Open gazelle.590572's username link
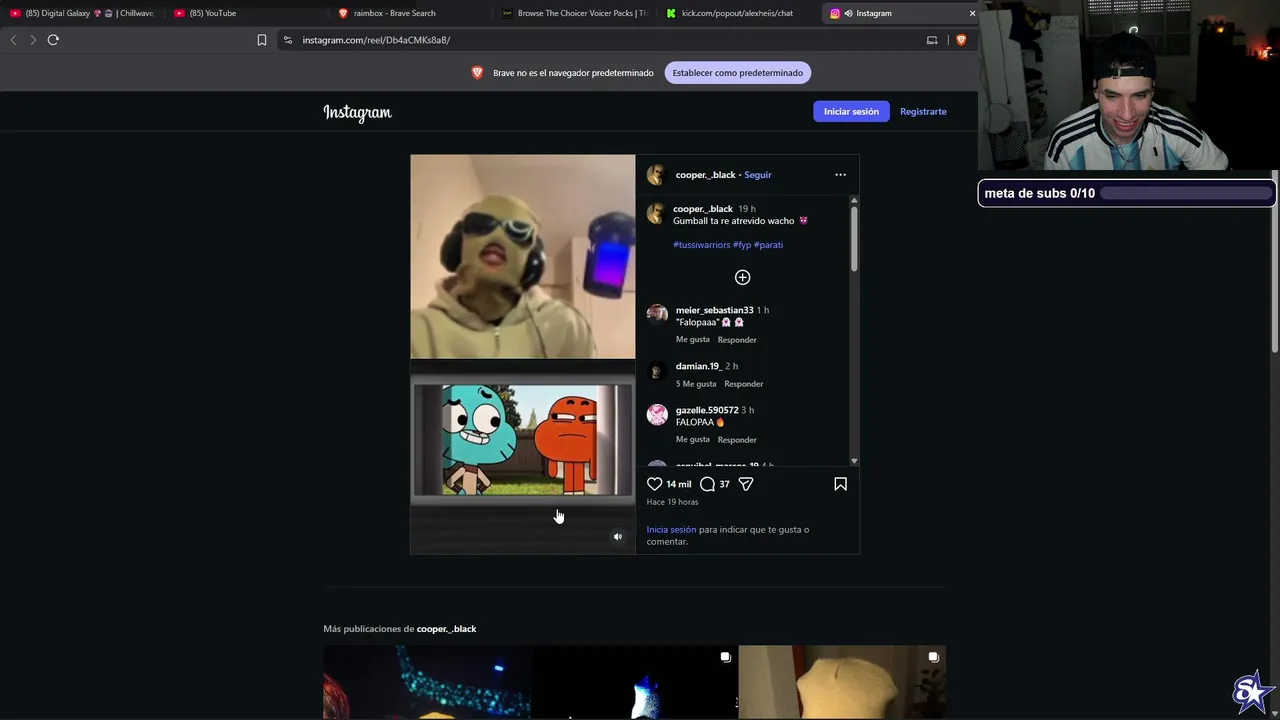The height and width of the screenshot is (720, 1280). coord(707,411)
